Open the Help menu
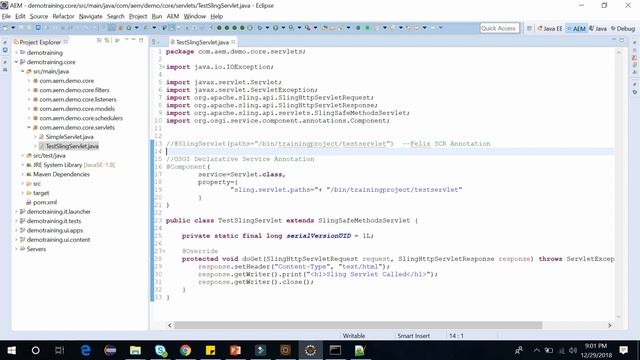Viewport: 640px width, 360px height. (216, 16)
